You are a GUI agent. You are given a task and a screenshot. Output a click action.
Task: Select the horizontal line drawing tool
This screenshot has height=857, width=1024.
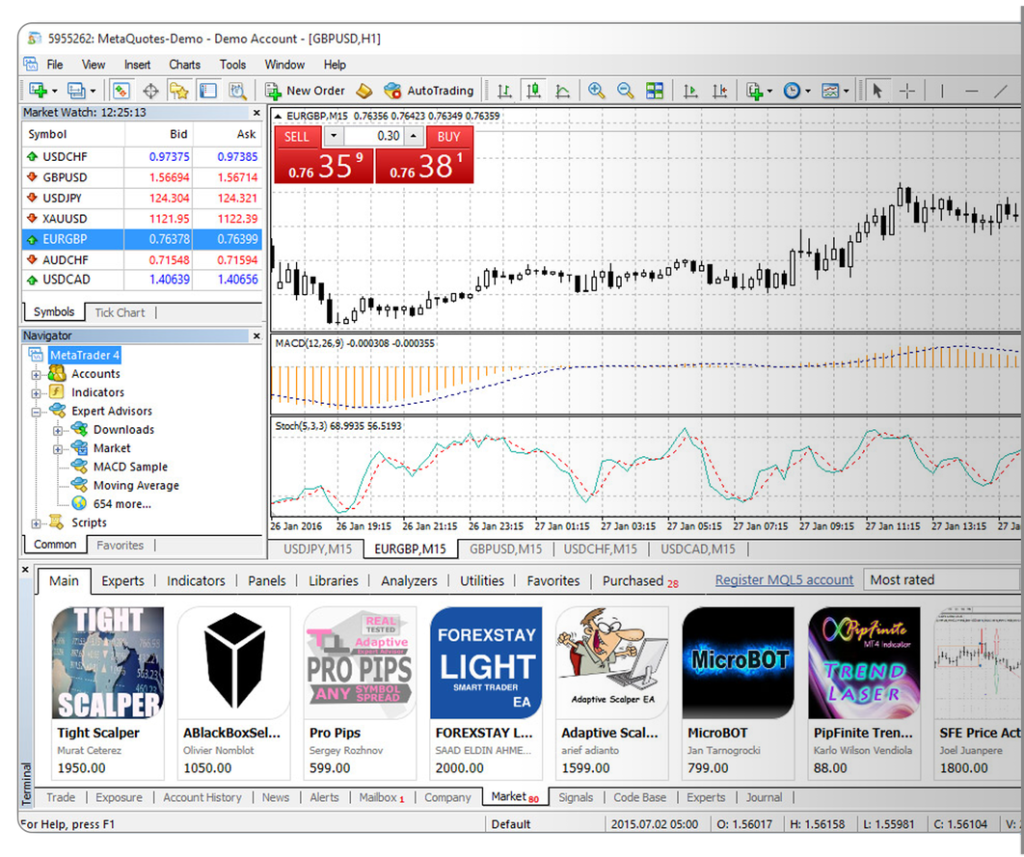(972, 91)
